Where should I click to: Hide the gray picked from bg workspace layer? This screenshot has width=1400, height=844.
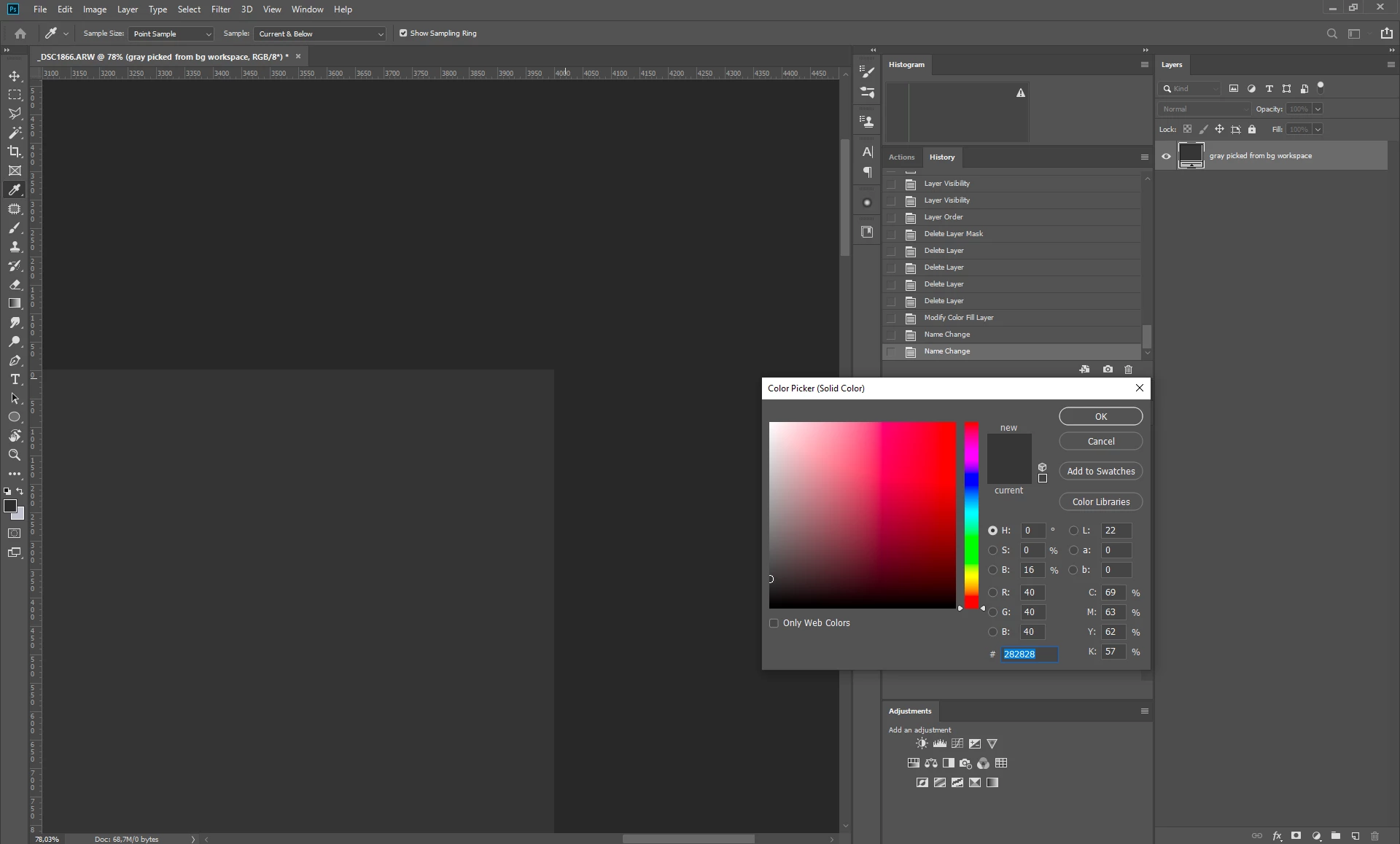(x=1166, y=156)
